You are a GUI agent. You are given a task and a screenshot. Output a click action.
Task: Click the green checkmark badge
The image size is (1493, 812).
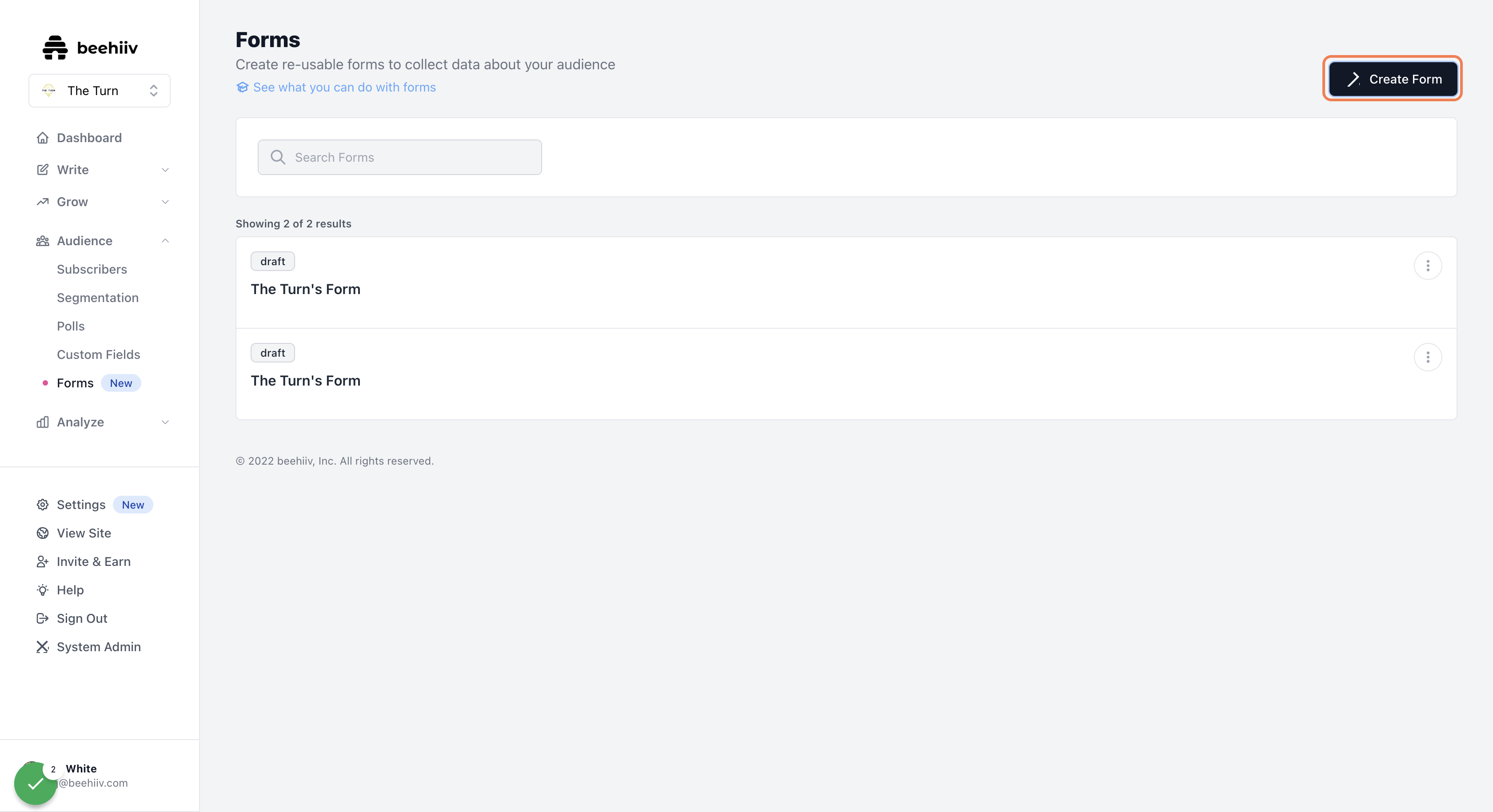click(x=36, y=784)
